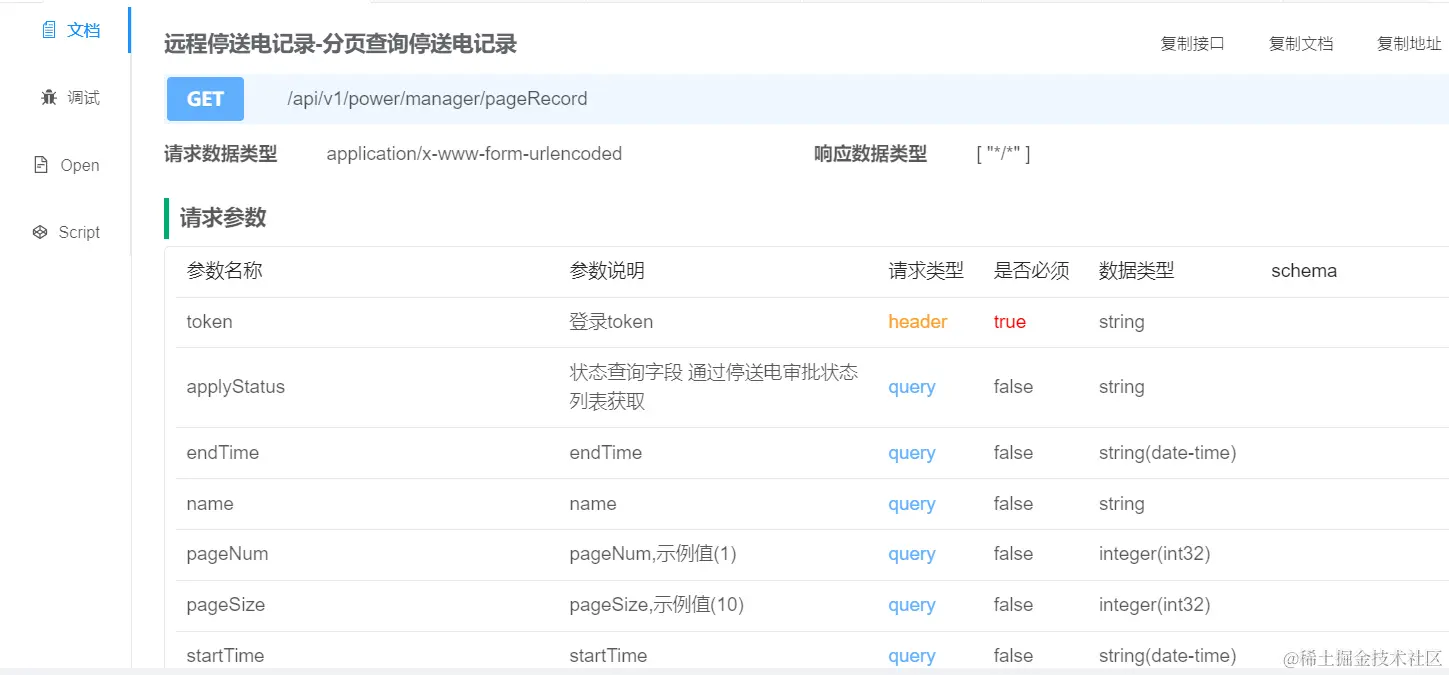Click 复制地址 button

(1409, 44)
